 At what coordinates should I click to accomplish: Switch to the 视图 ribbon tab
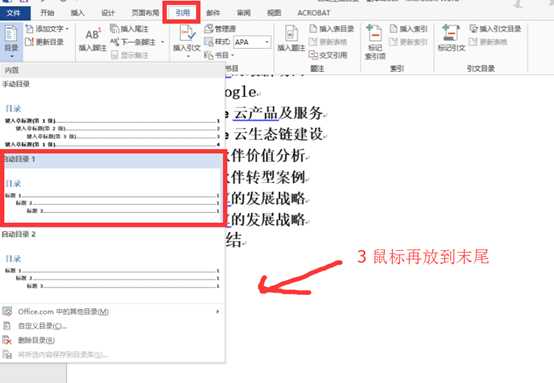[x=274, y=13]
